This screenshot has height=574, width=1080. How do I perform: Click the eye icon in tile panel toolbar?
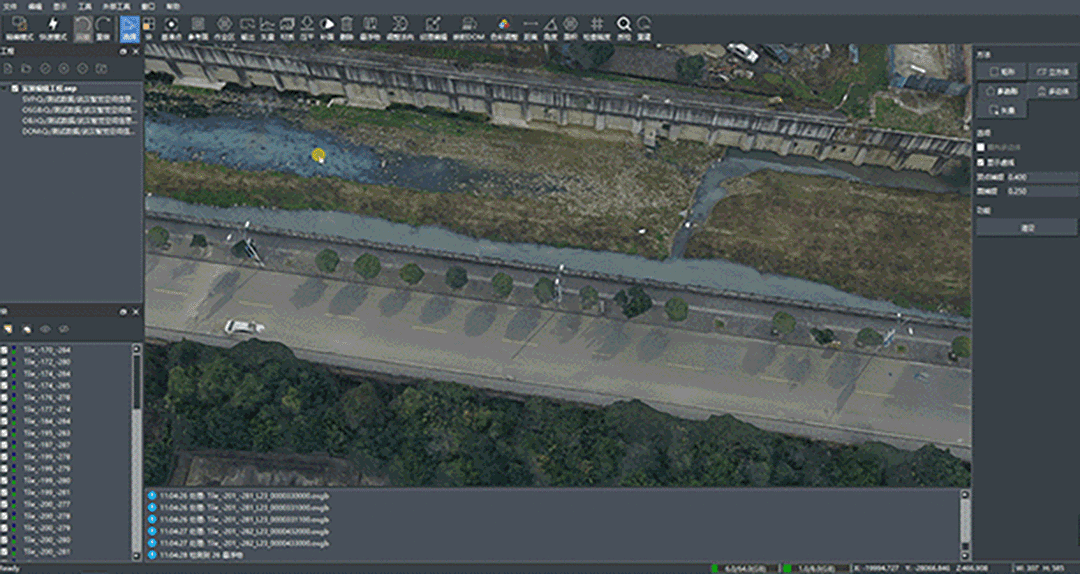[x=46, y=328]
